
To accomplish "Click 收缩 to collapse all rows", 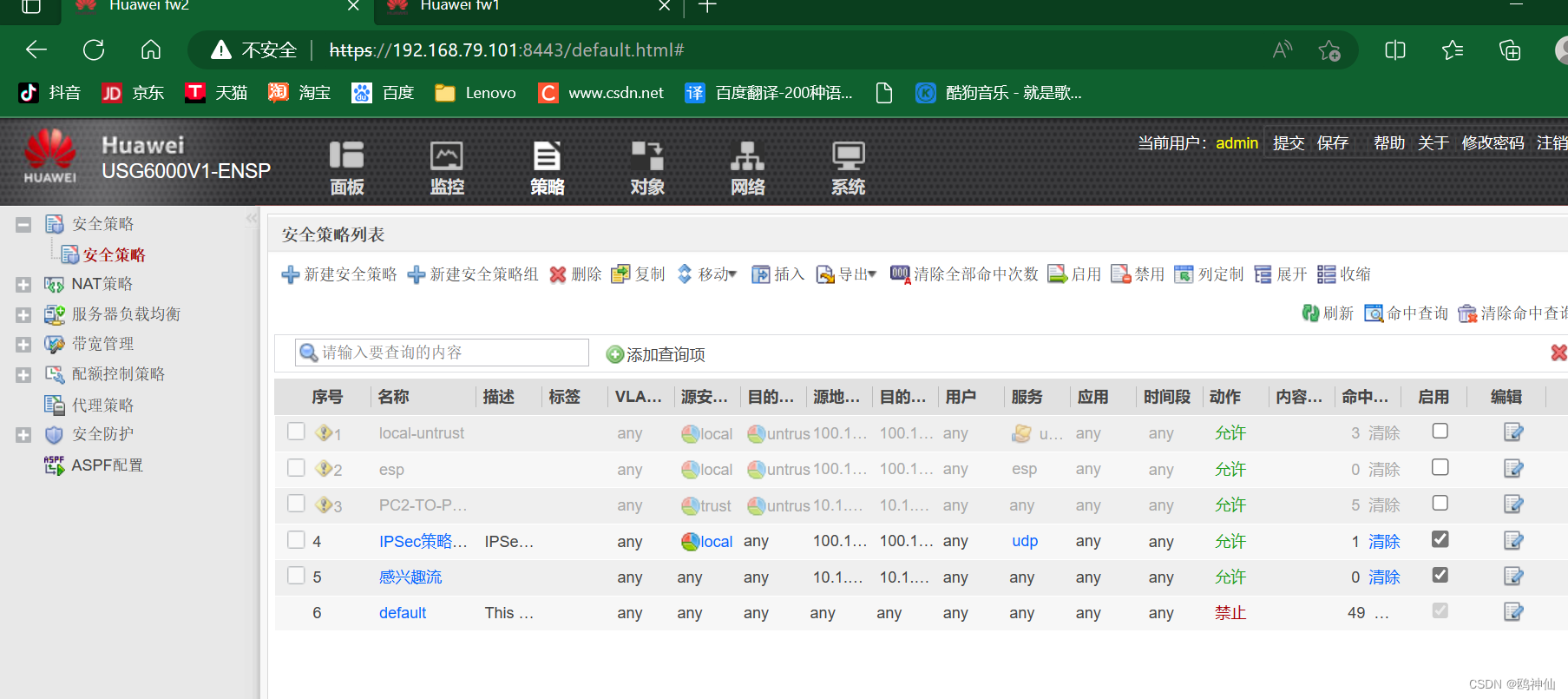I will pos(1344,274).
